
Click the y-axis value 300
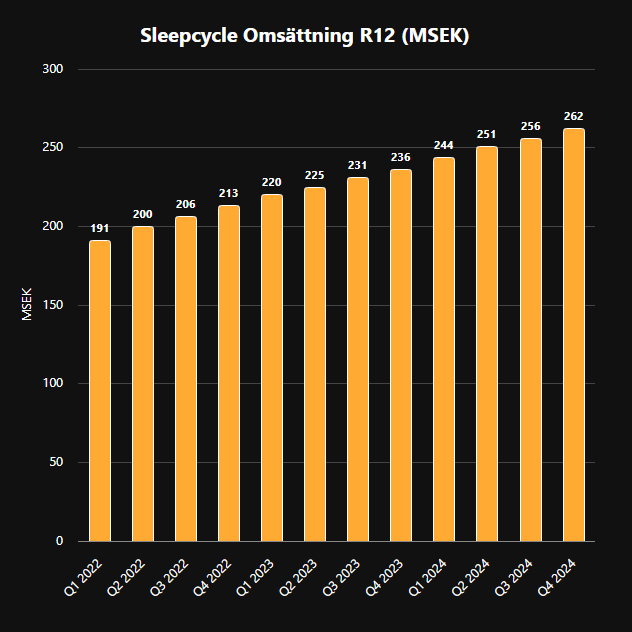pyautogui.click(x=53, y=69)
